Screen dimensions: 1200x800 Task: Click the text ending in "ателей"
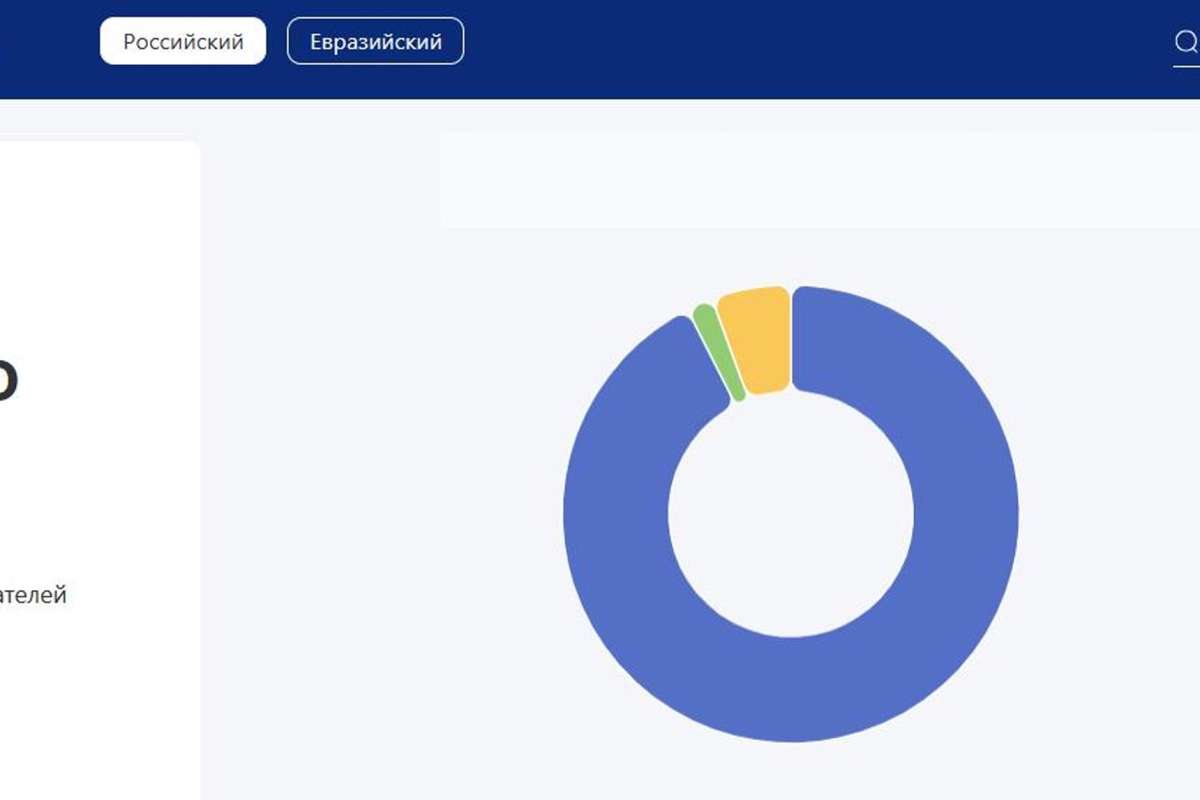[33, 596]
